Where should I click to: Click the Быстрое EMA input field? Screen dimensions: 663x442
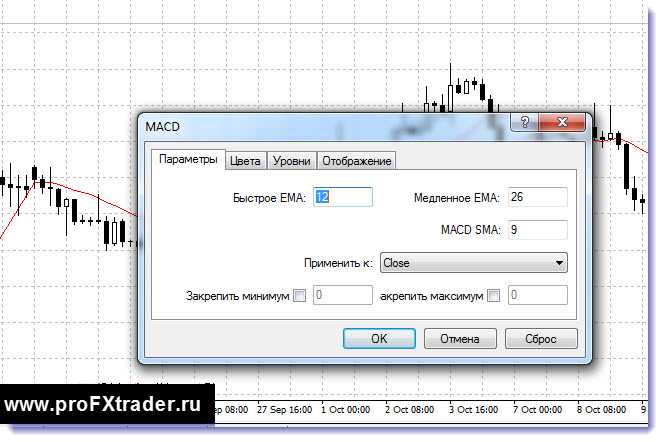(343, 197)
